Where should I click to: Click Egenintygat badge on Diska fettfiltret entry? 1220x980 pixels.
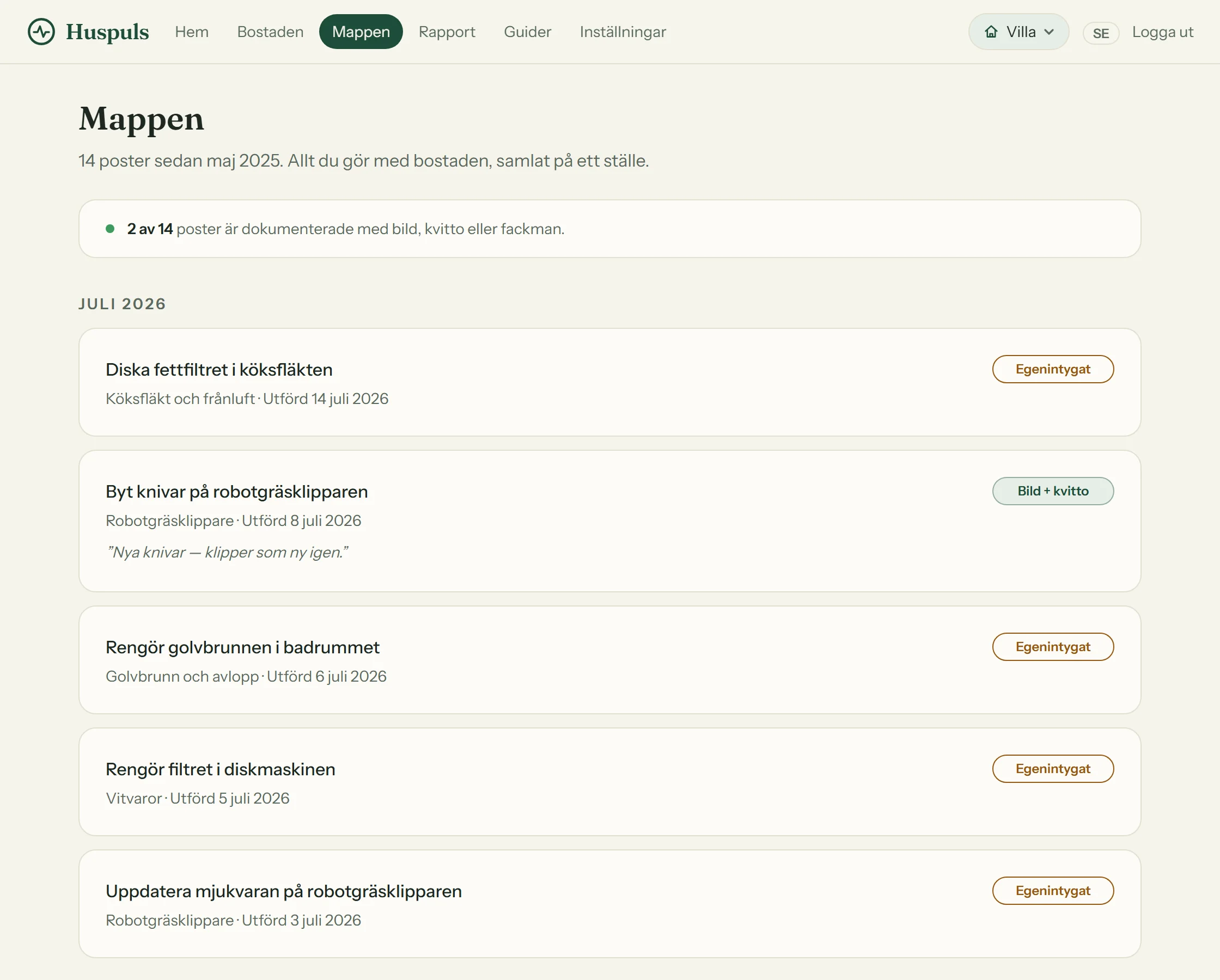point(1053,369)
